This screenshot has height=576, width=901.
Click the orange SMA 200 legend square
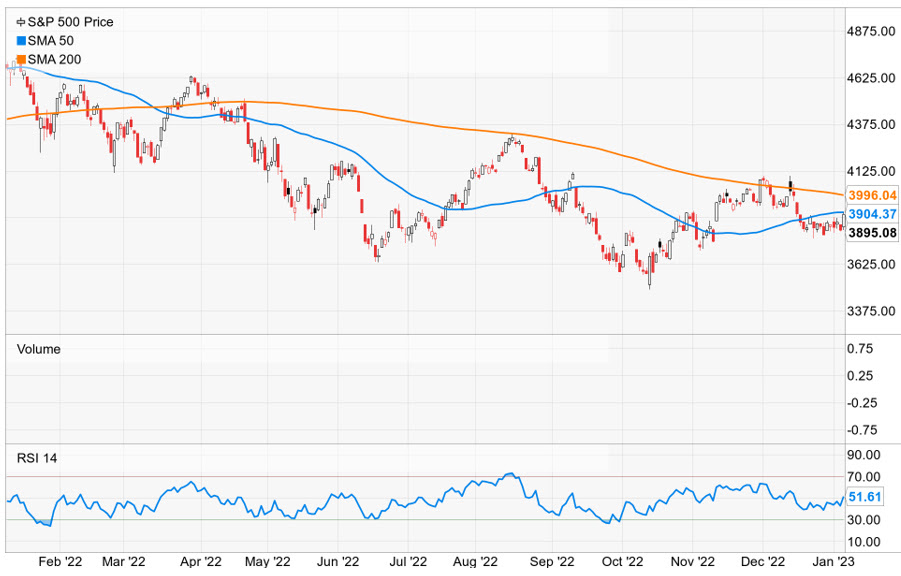21,60
